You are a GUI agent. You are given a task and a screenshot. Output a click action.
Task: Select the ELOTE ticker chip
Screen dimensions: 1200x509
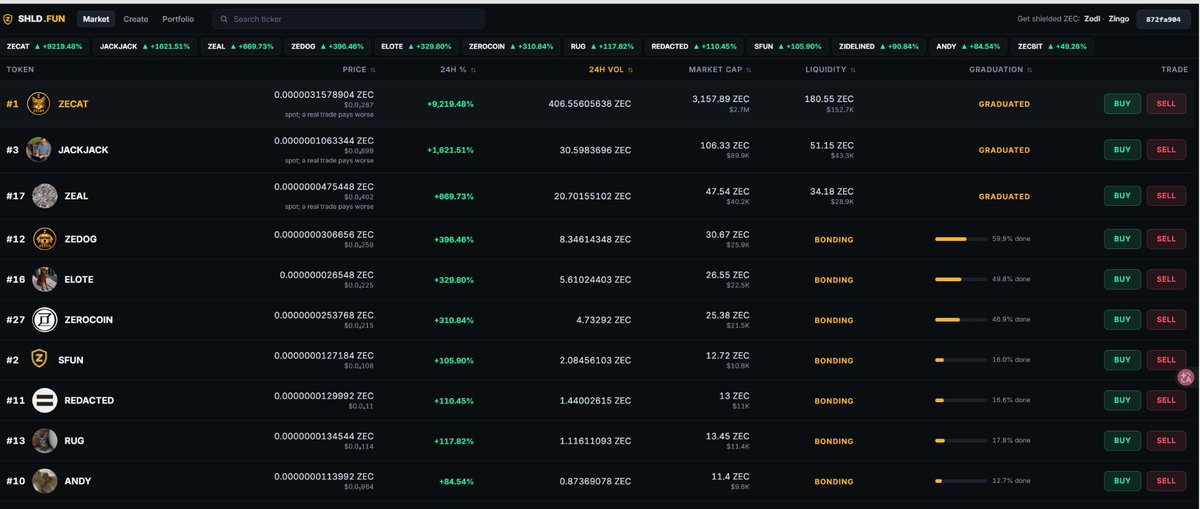tap(416, 46)
